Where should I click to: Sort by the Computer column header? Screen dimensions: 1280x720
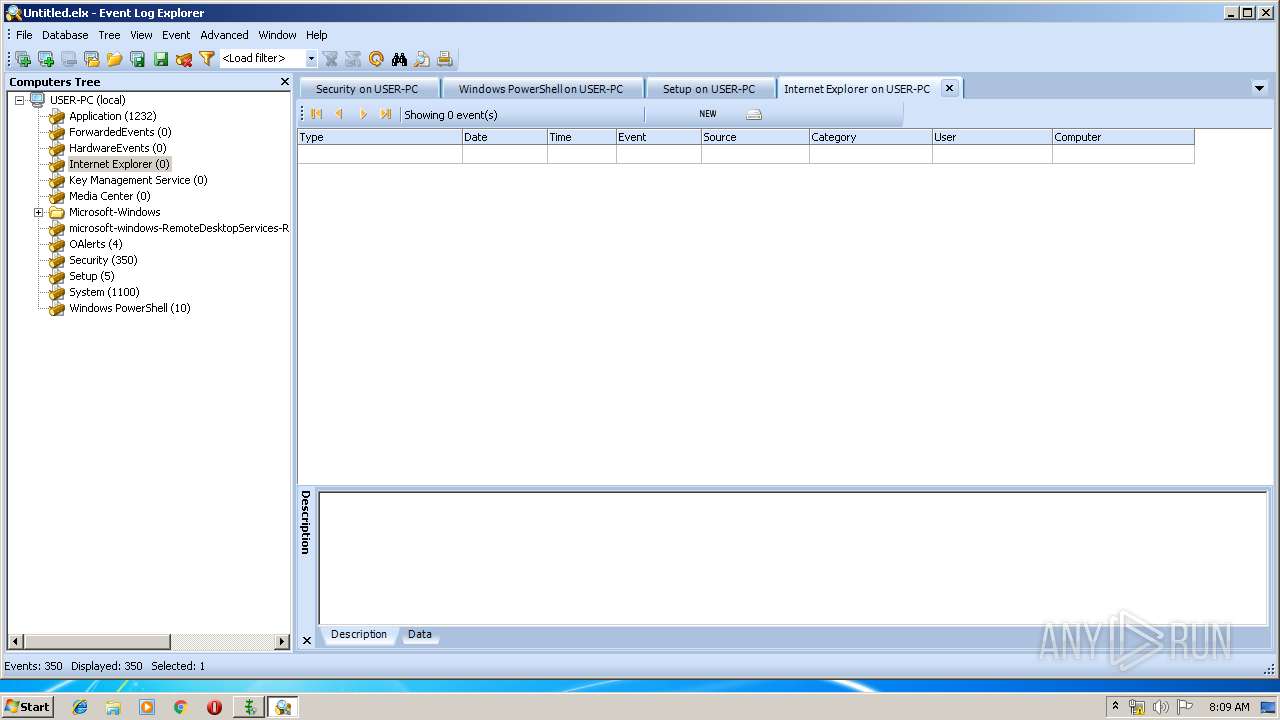pyautogui.click(x=1123, y=137)
